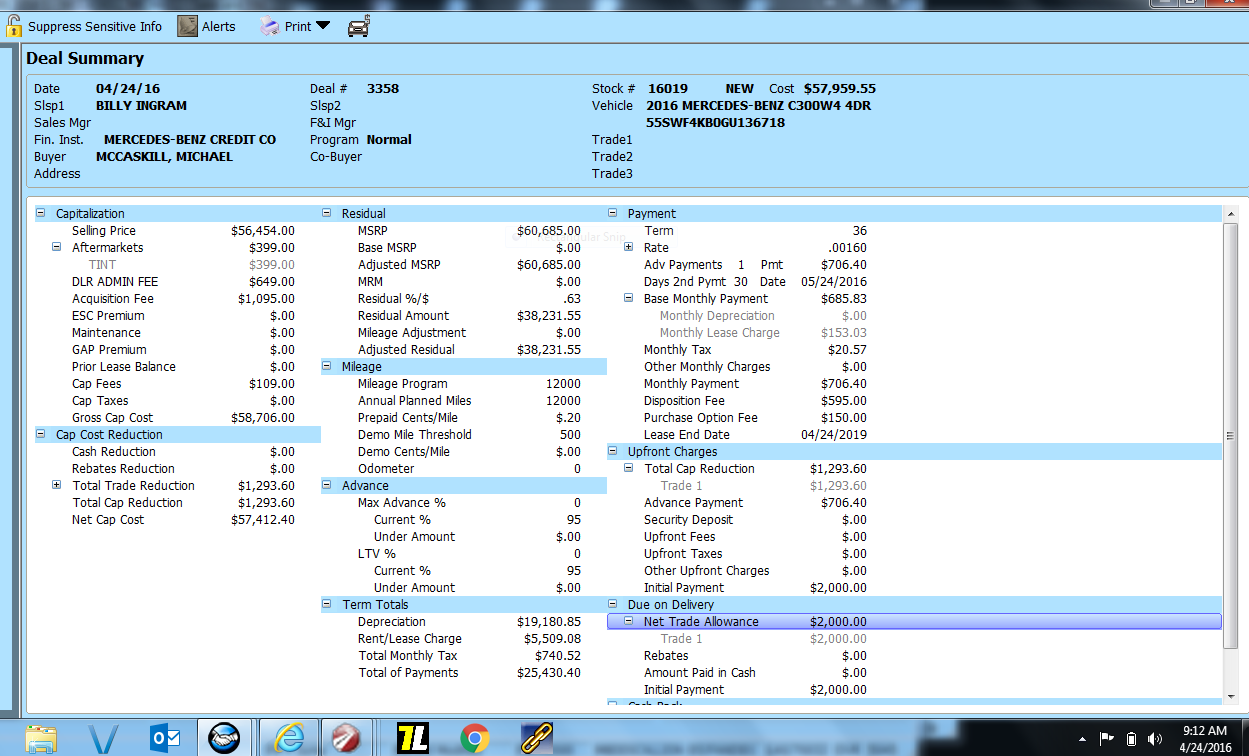The width and height of the screenshot is (1249, 756).
Task: Collapse the Due on Delivery section
Action: (613, 604)
